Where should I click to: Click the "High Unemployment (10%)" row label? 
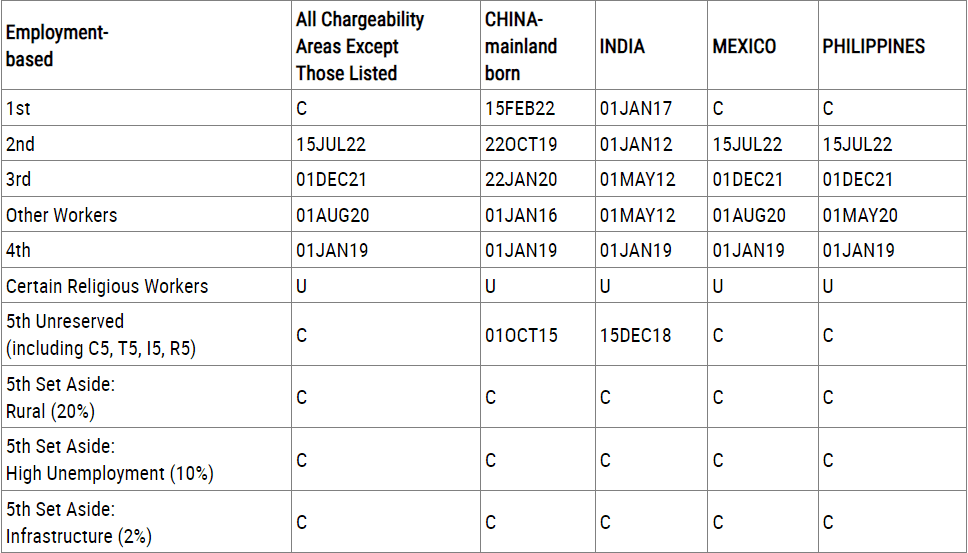pos(109,473)
